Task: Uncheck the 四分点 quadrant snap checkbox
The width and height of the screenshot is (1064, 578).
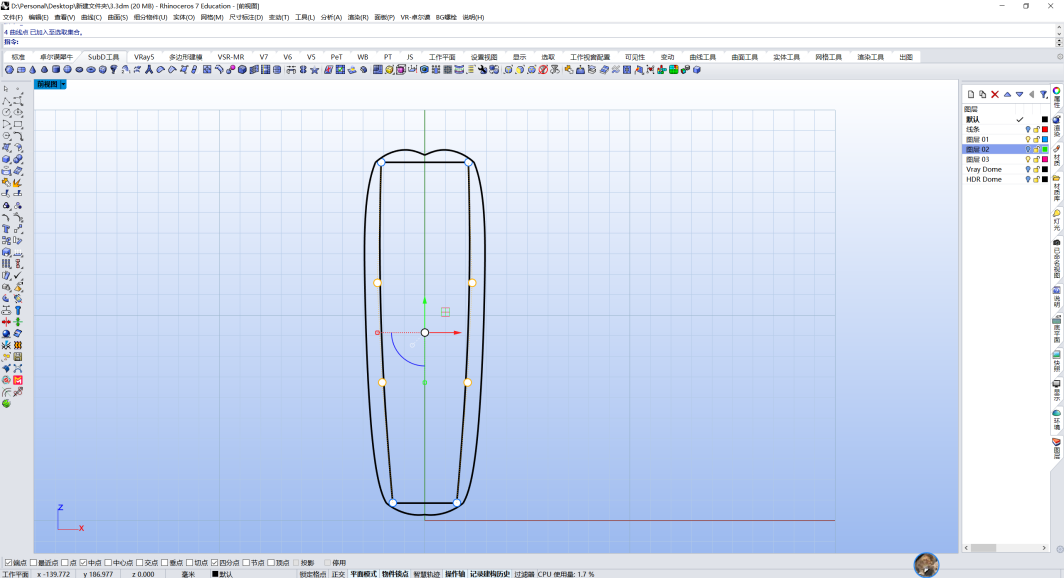Action: 214,562
